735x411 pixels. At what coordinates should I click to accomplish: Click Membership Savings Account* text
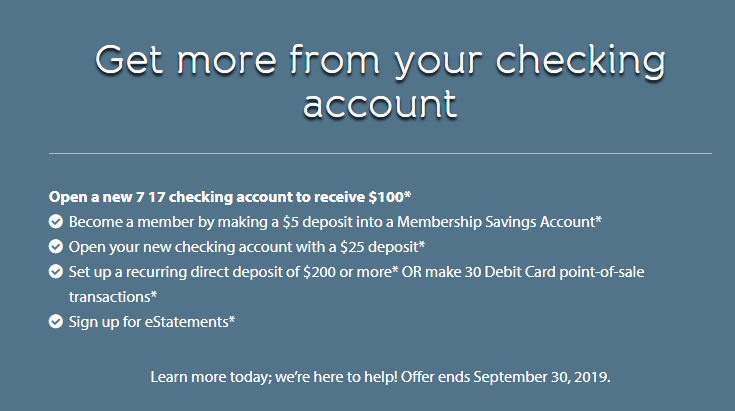point(499,222)
